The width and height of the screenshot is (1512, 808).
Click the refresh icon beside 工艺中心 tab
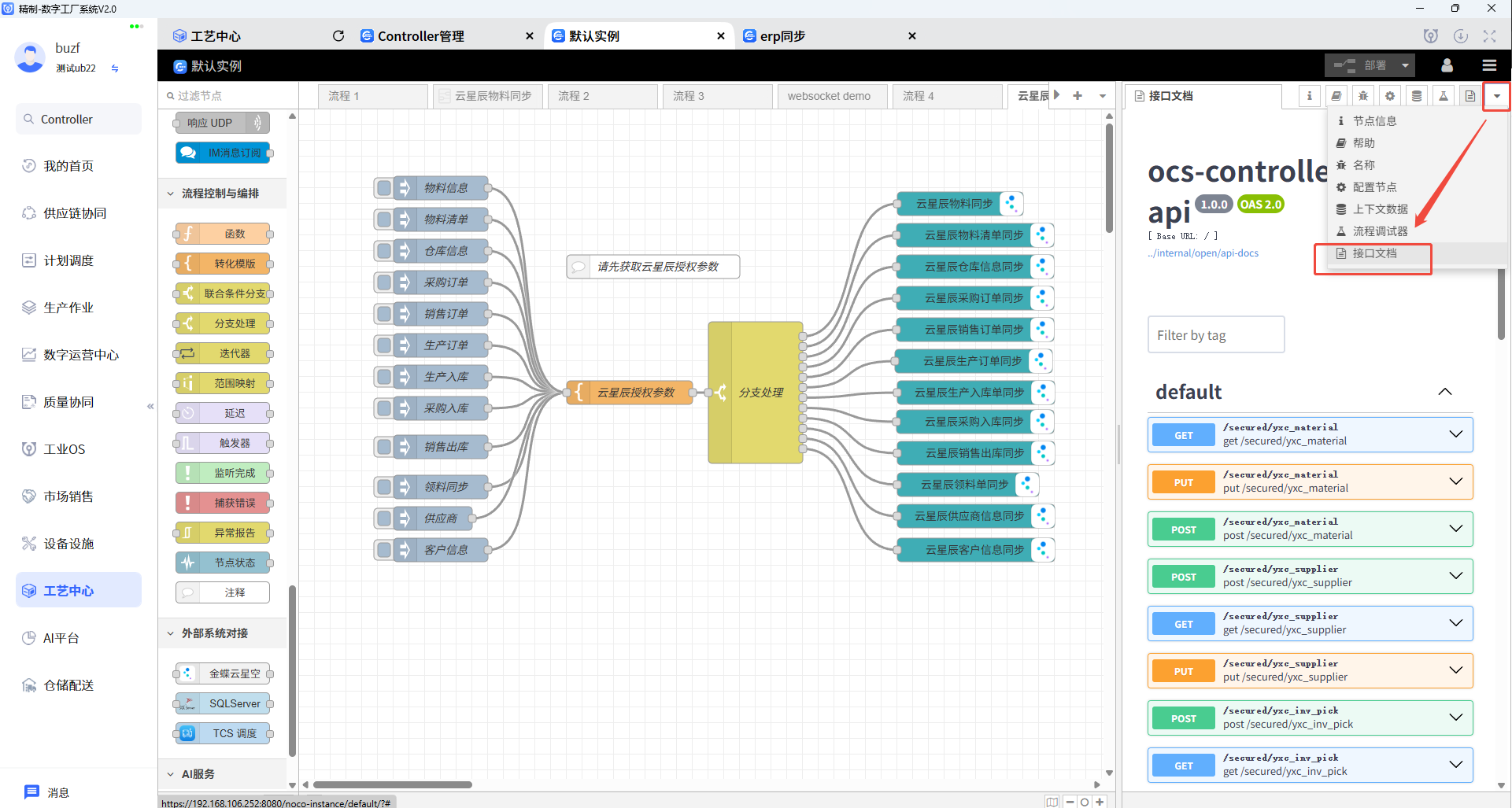click(338, 36)
